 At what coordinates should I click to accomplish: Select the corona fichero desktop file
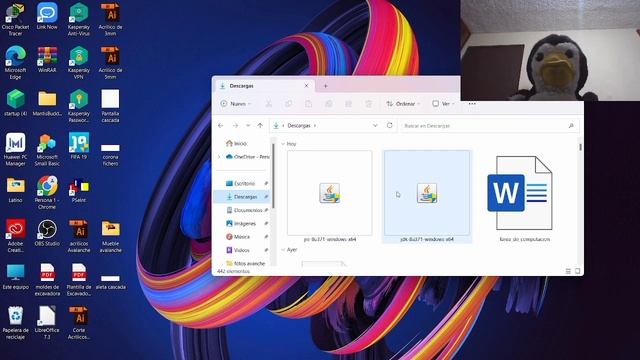(x=111, y=154)
